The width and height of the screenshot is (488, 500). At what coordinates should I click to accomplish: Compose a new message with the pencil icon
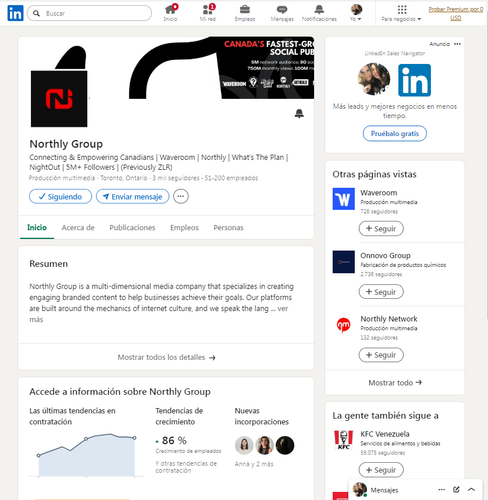(456, 490)
